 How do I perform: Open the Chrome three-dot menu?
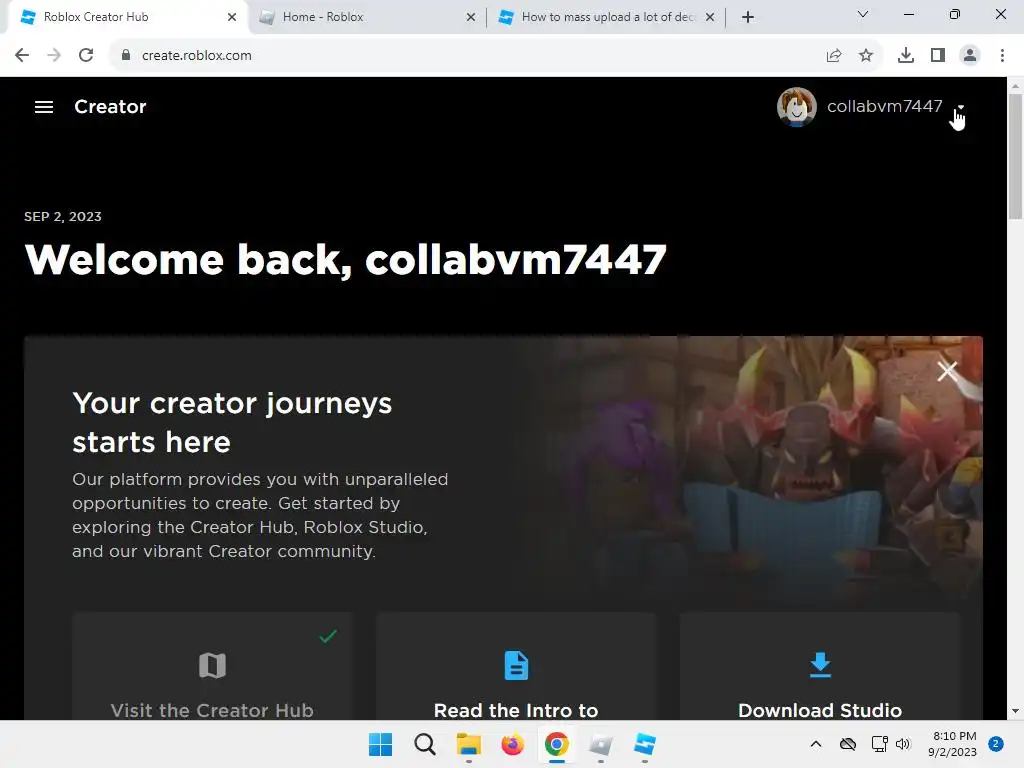tap(1002, 56)
